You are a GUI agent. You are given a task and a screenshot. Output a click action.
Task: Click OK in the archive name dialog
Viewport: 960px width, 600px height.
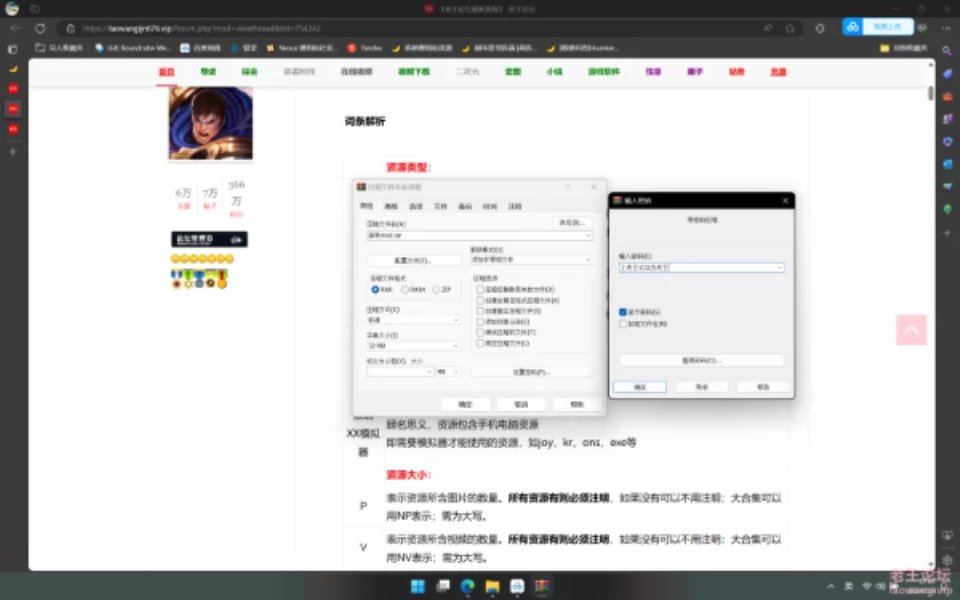pyautogui.click(x=465, y=404)
